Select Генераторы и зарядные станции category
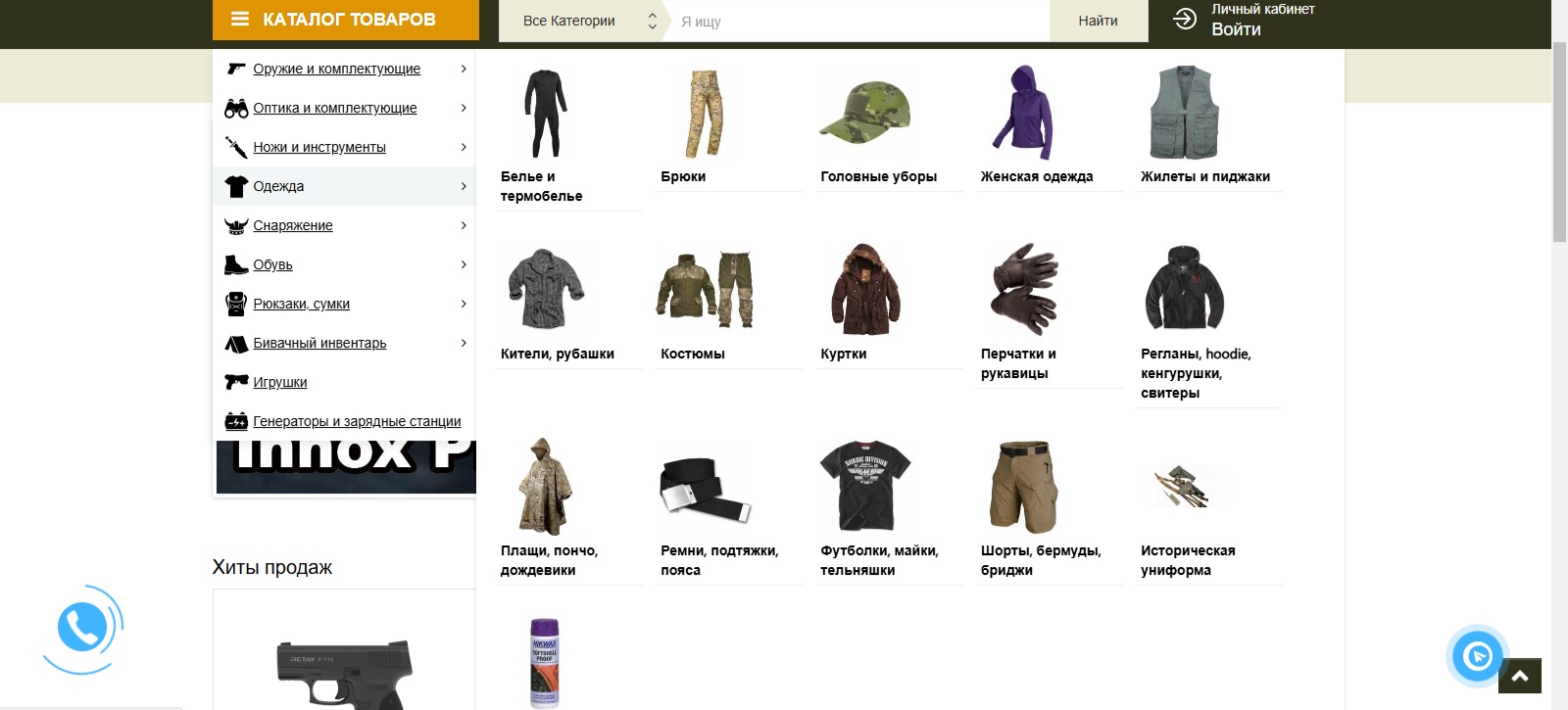Screen dimensions: 1568x710 [356, 421]
